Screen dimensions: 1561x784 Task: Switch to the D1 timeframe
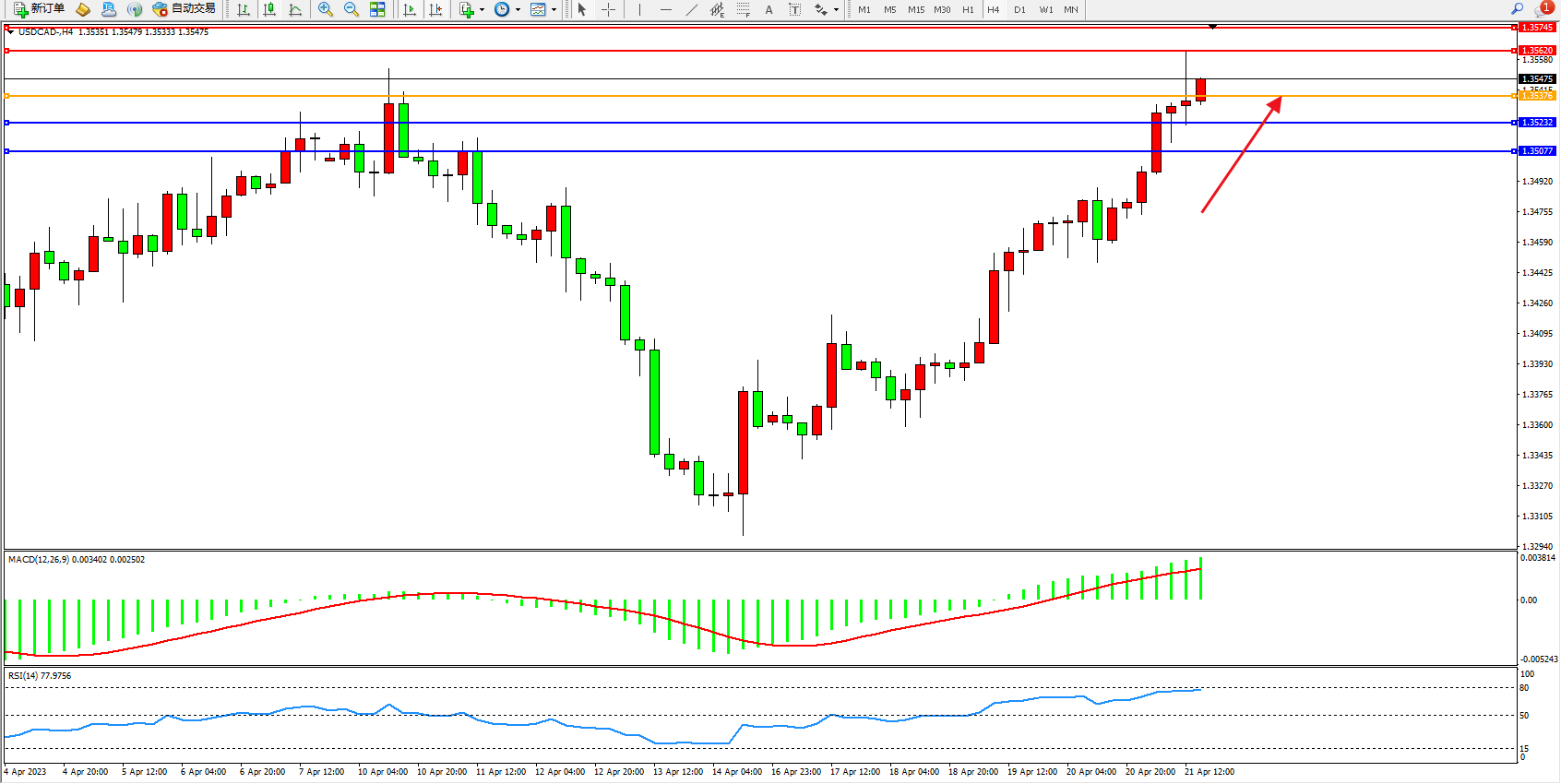pyautogui.click(x=1019, y=9)
